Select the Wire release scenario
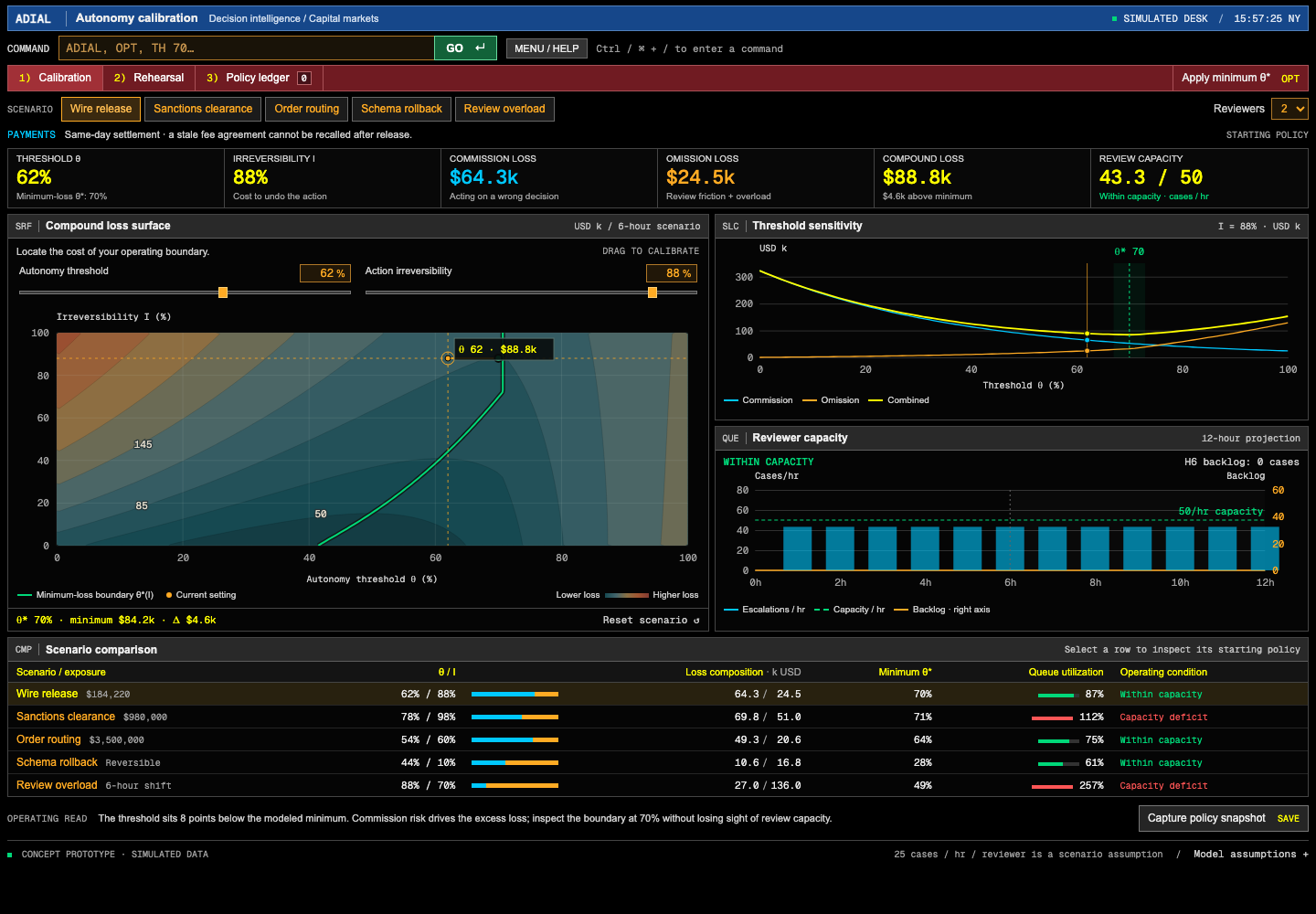 pos(101,109)
